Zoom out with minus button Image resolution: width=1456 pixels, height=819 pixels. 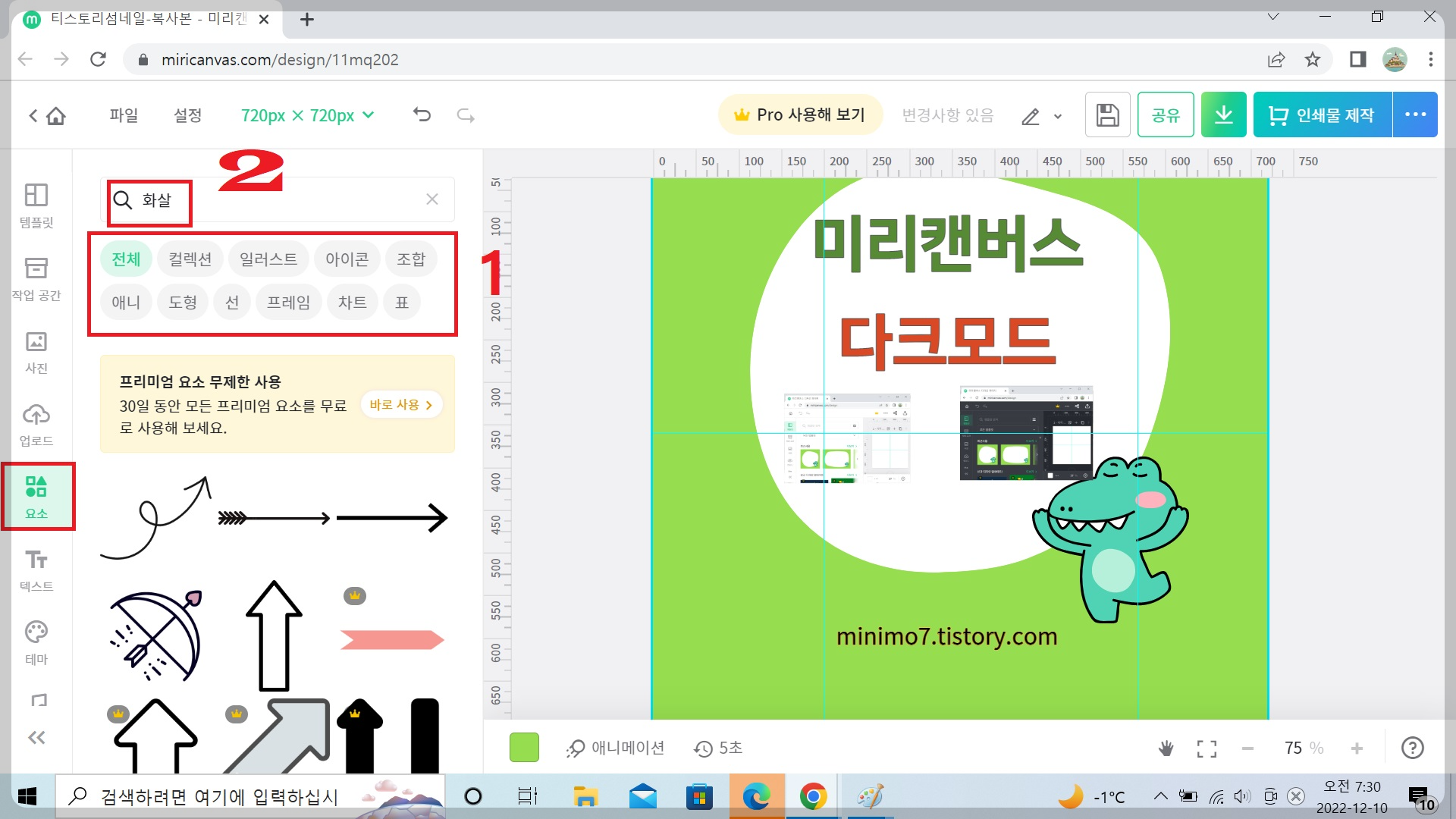pyautogui.click(x=1247, y=748)
